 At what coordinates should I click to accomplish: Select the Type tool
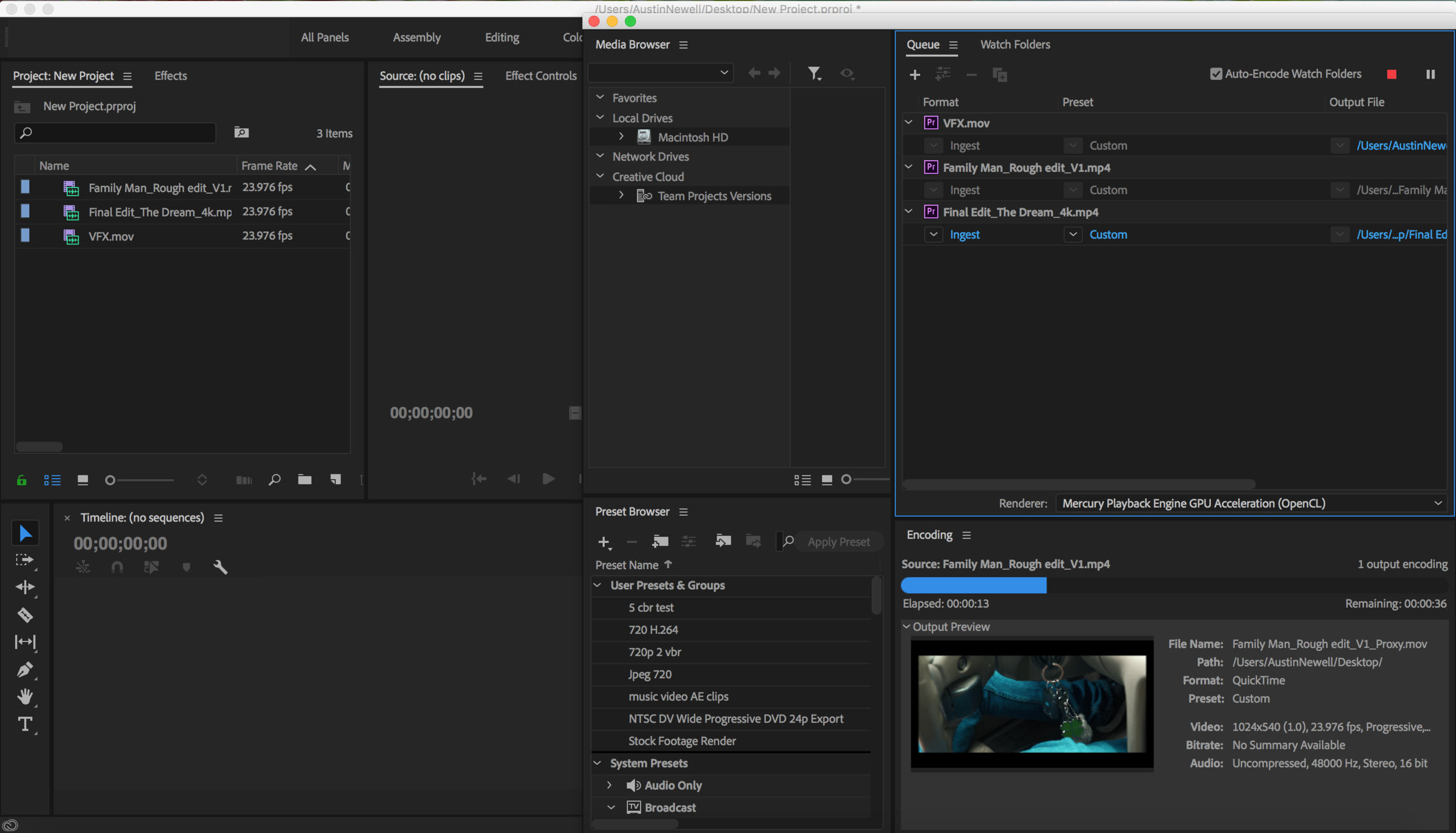[x=25, y=724]
